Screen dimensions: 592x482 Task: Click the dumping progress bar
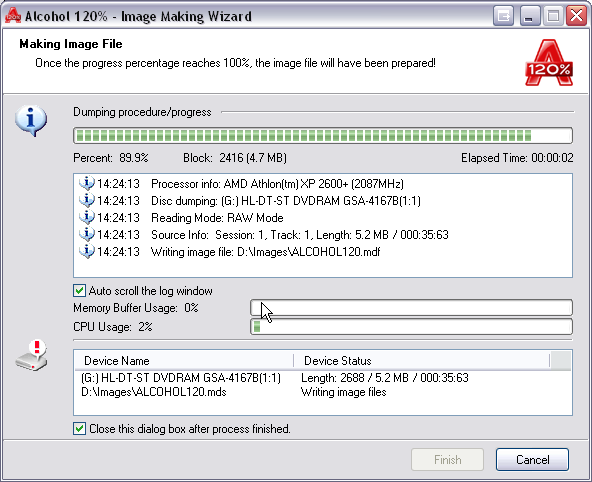tap(323, 136)
